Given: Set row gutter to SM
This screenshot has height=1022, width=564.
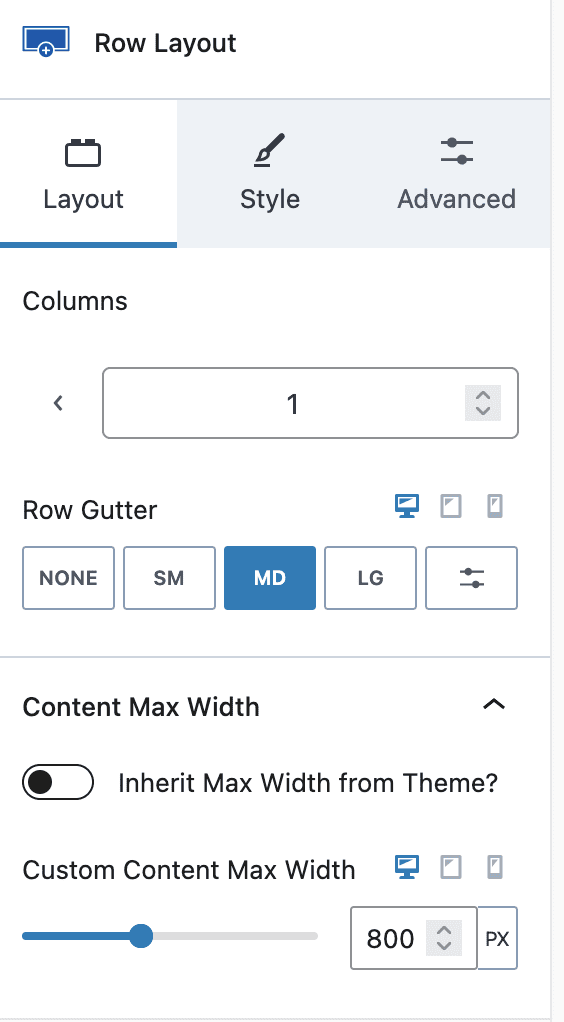Looking at the screenshot, I should coord(170,578).
